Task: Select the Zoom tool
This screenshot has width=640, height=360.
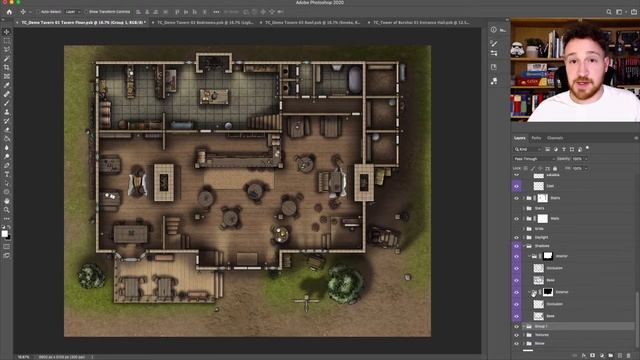Action: [x=6, y=210]
